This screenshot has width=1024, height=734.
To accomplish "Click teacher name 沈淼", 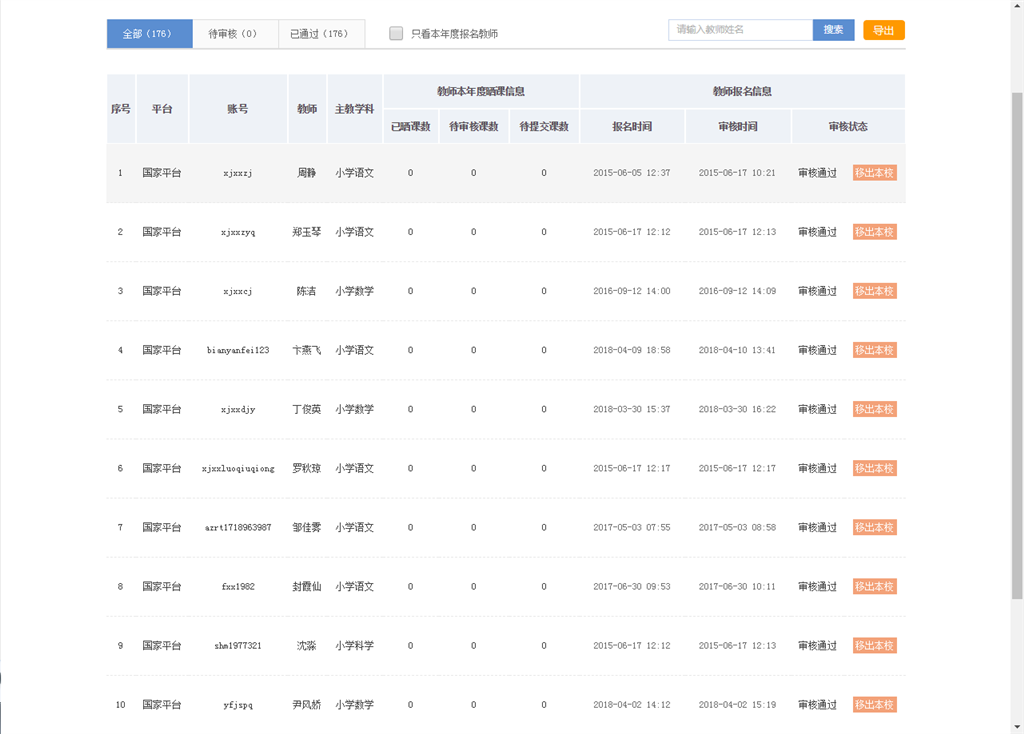I will (x=306, y=646).
